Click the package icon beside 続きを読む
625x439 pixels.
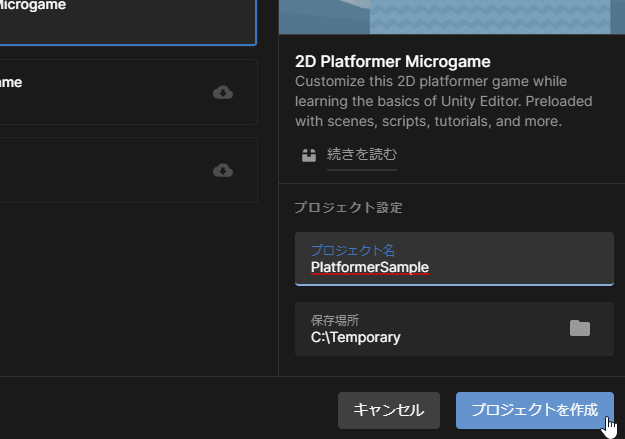tap(309, 155)
